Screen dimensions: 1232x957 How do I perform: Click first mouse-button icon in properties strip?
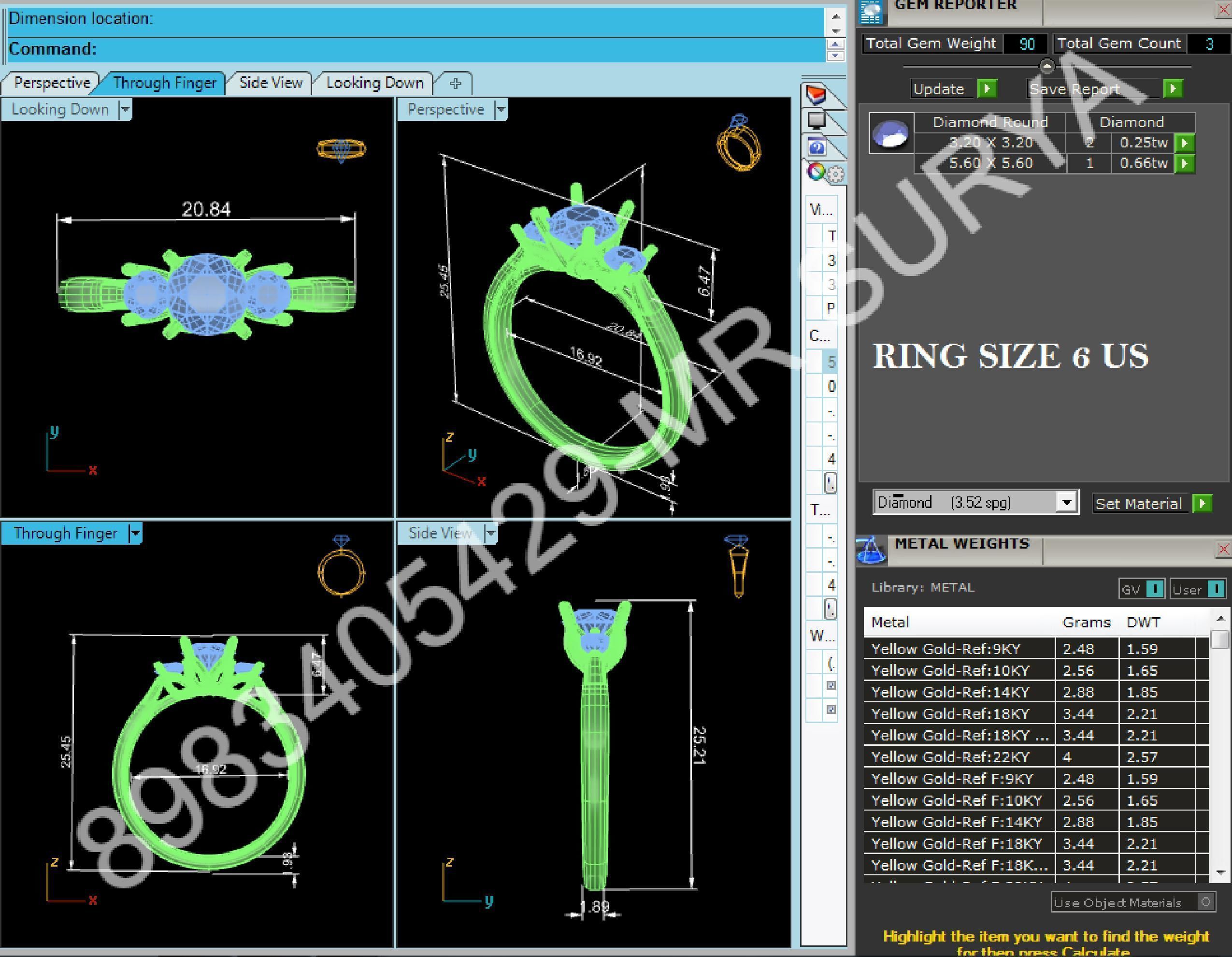point(831,483)
